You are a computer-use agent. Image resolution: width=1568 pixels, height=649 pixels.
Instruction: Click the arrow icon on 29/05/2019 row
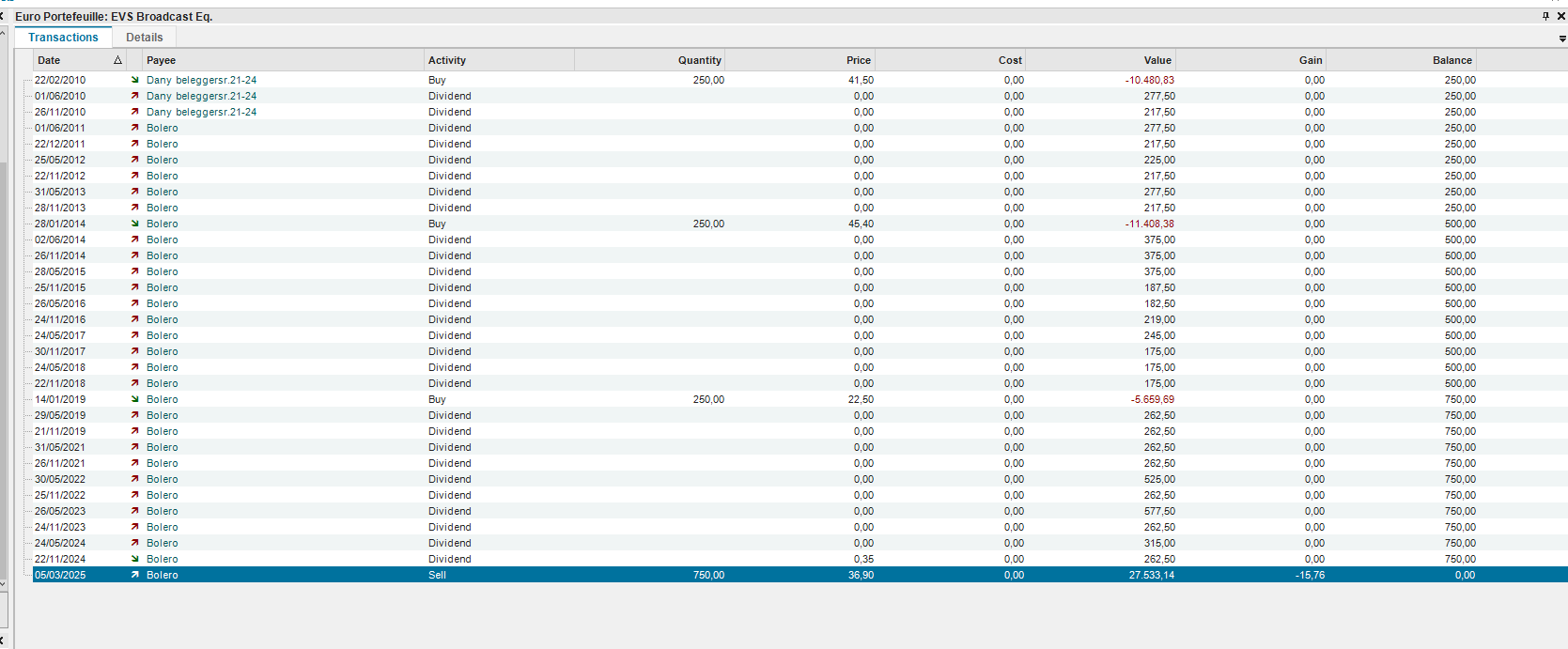[x=135, y=415]
